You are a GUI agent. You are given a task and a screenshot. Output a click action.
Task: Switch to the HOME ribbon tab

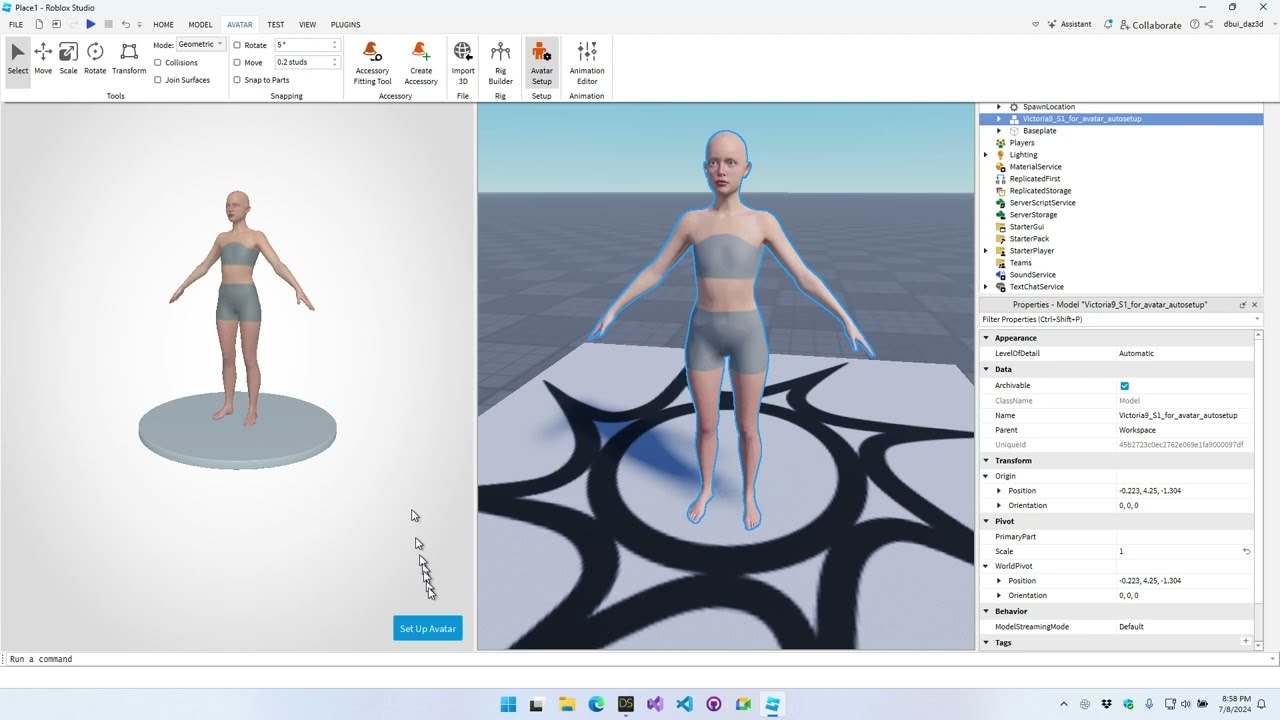point(163,24)
